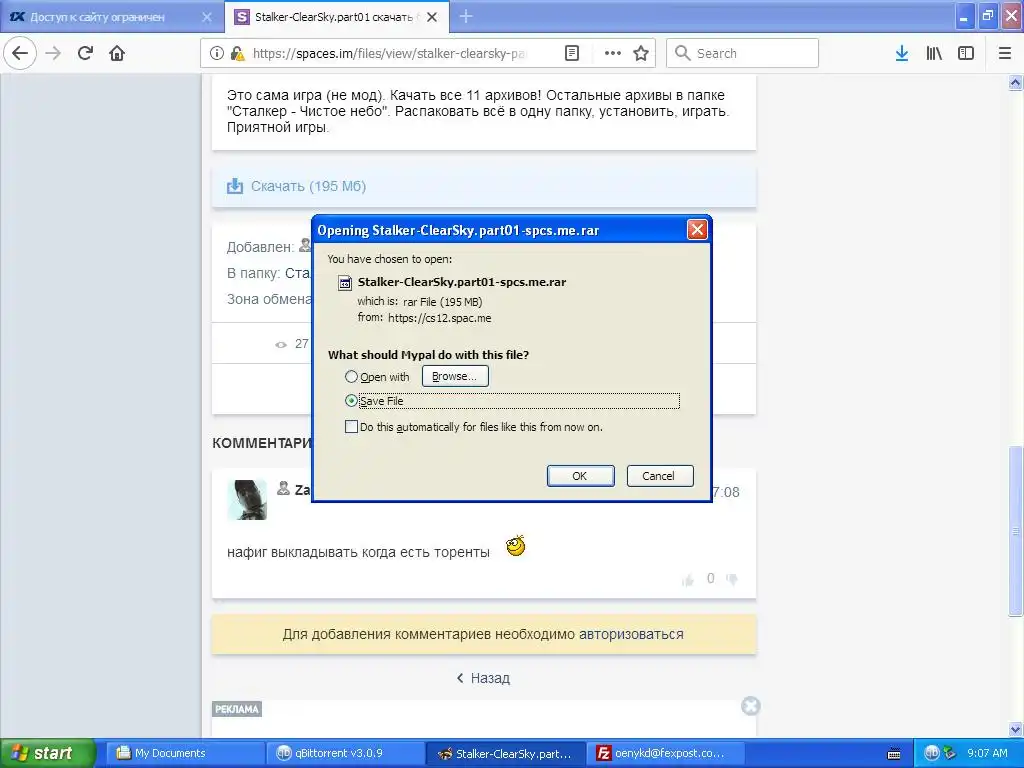Open a new browser tab
1024x768 pixels.
(x=466, y=17)
